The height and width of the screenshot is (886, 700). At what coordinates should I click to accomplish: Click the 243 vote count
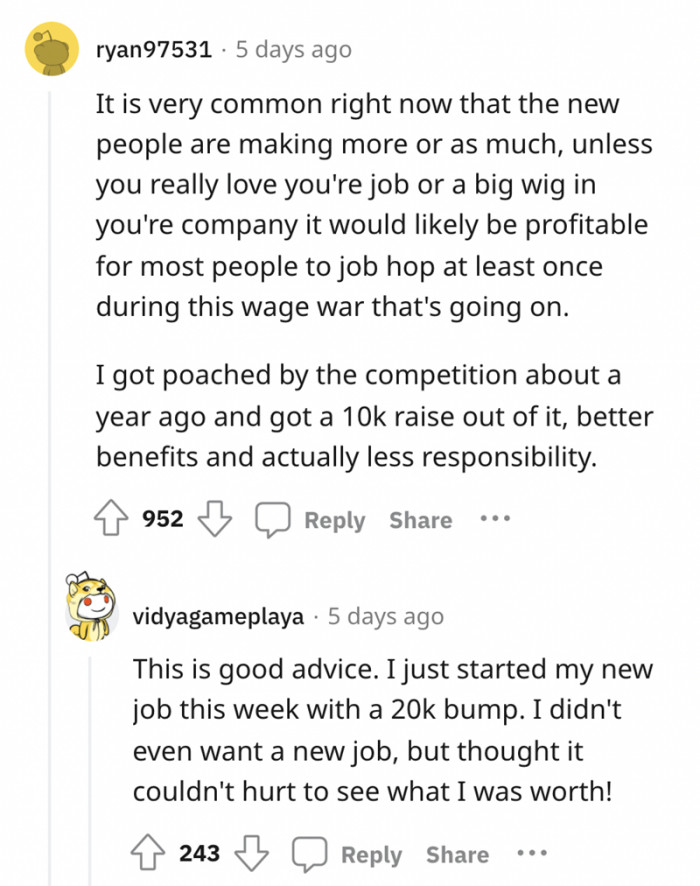199,853
